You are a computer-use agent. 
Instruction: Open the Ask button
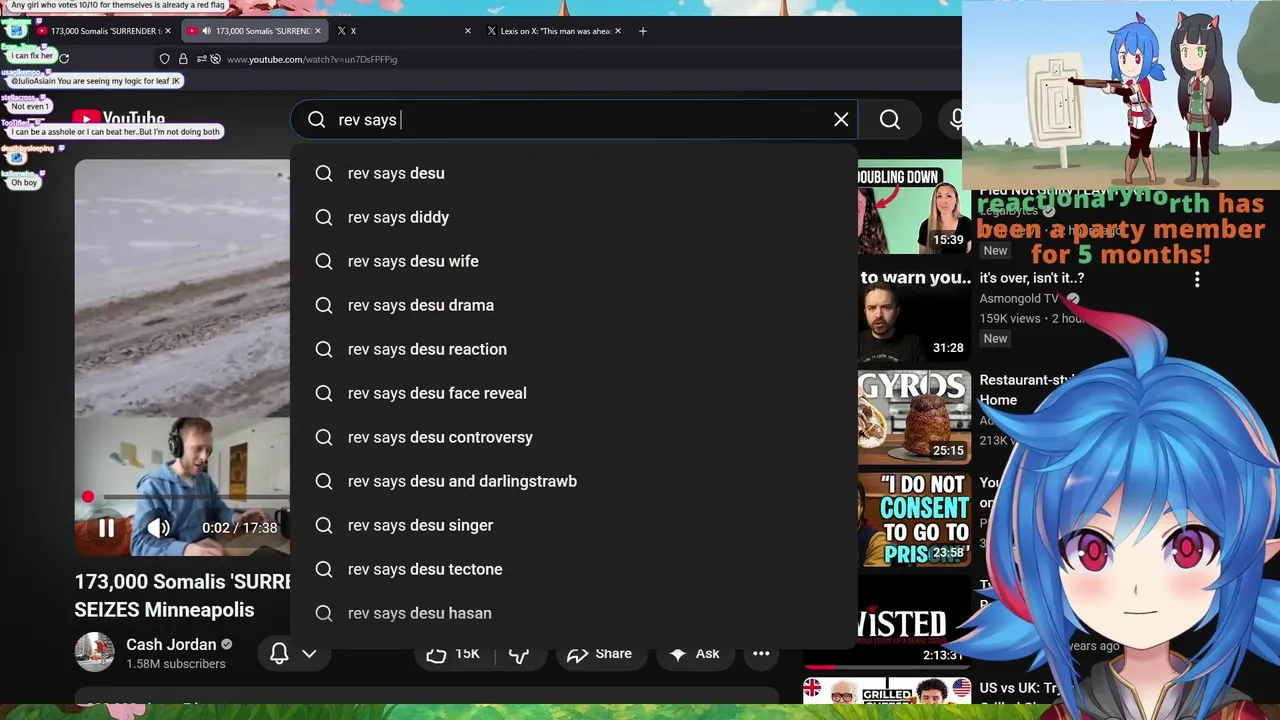click(x=695, y=654)
